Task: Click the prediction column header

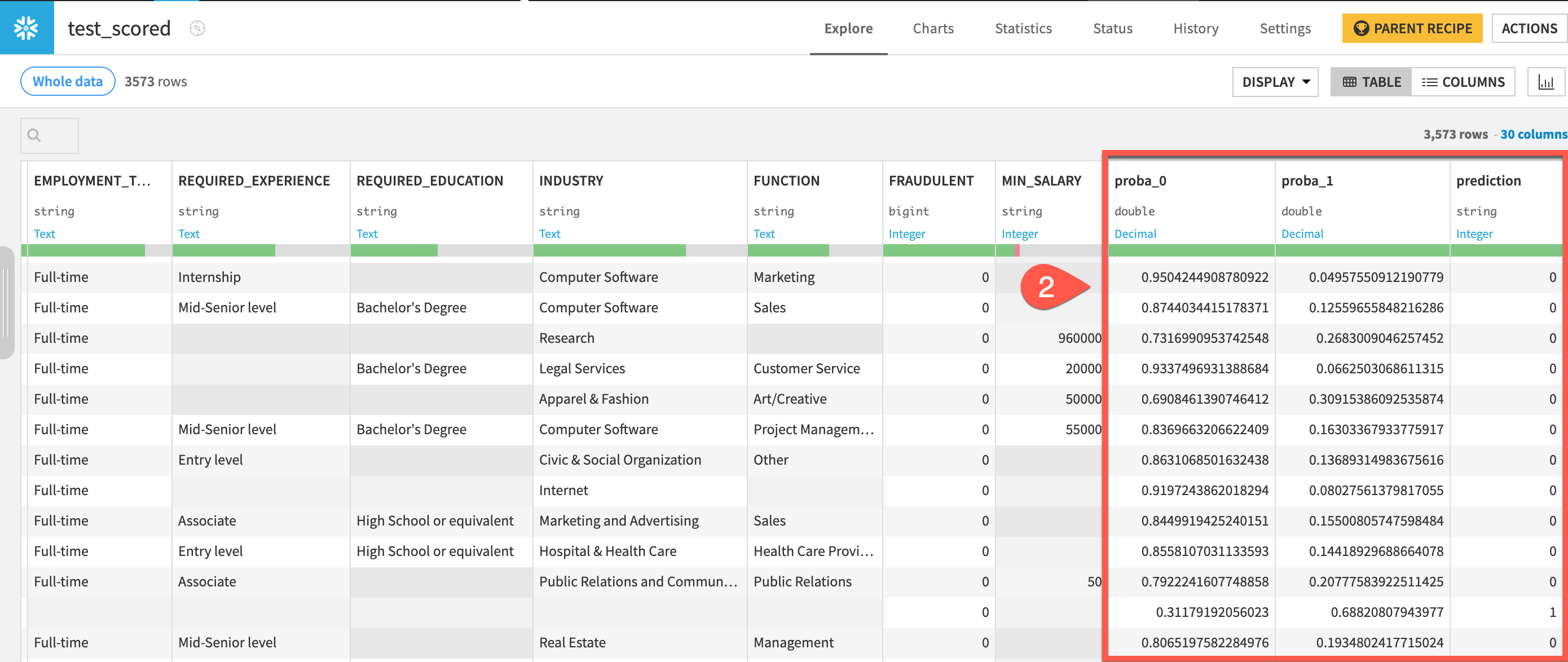Action: tap(1488, 180)
